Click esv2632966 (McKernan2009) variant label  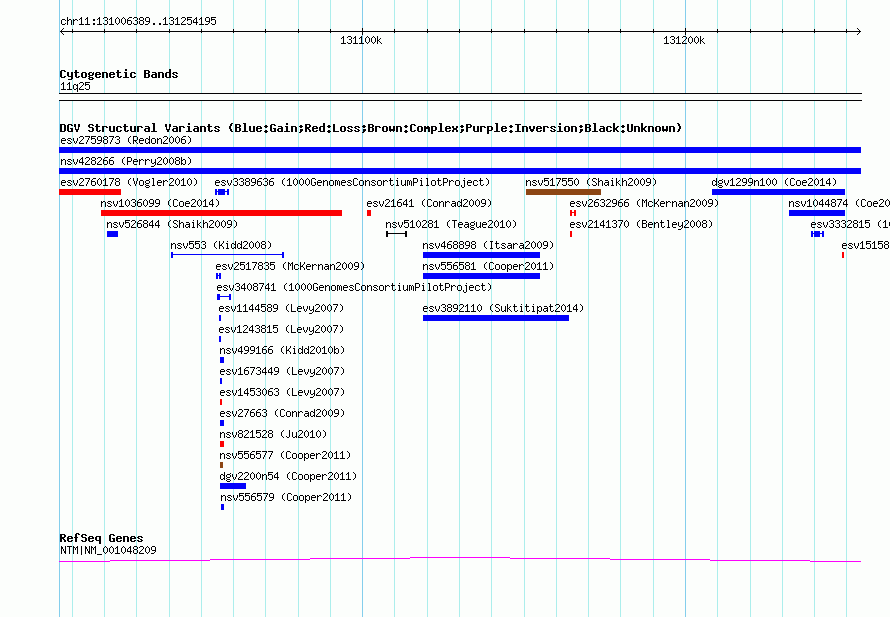[x=644, y=203]
